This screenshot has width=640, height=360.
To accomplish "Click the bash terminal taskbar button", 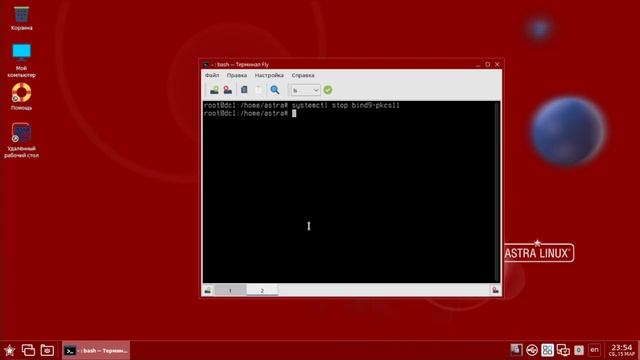I will [x=96, y=350].
